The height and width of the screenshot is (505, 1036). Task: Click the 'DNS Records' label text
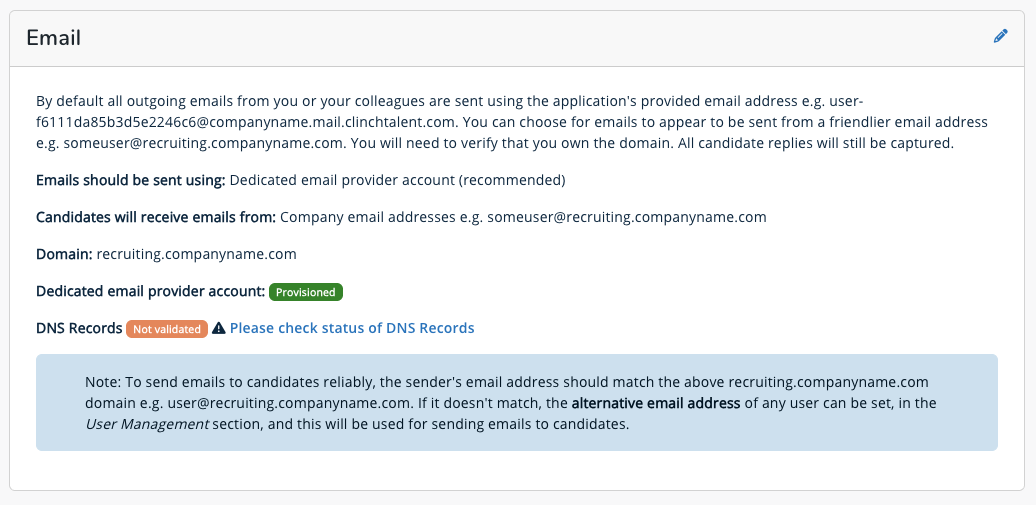pos(79,328)
